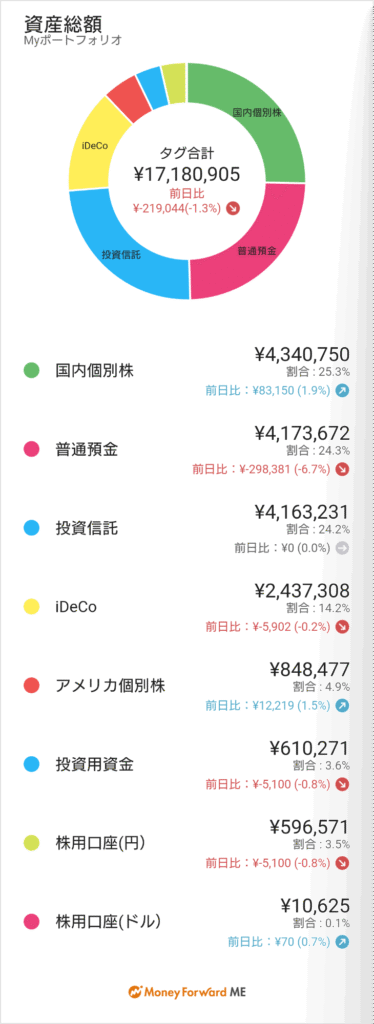Click the red down-arrow icon for 普通預金
This screenshot has width=374, height=1024.
click(342, 469)
